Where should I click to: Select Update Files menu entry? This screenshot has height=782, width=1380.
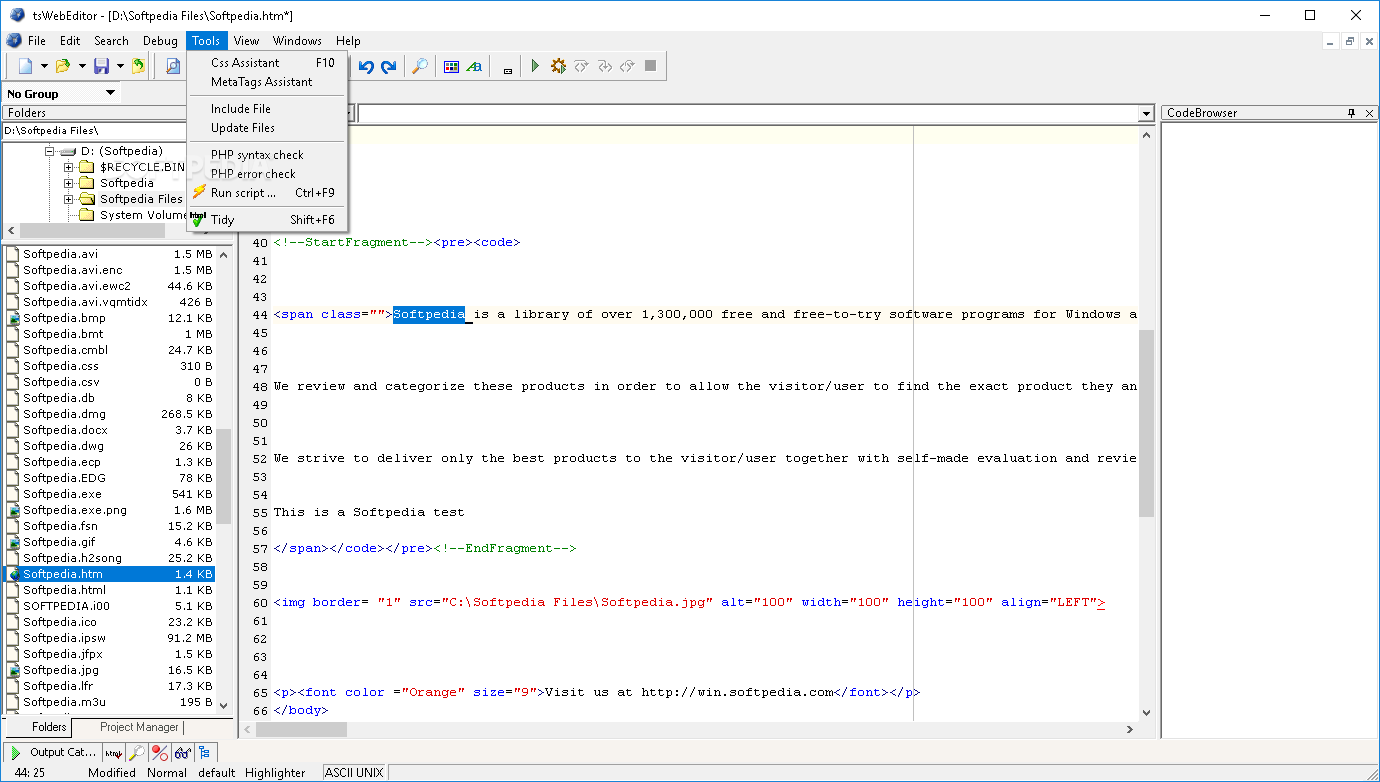(x=267, y=128)
